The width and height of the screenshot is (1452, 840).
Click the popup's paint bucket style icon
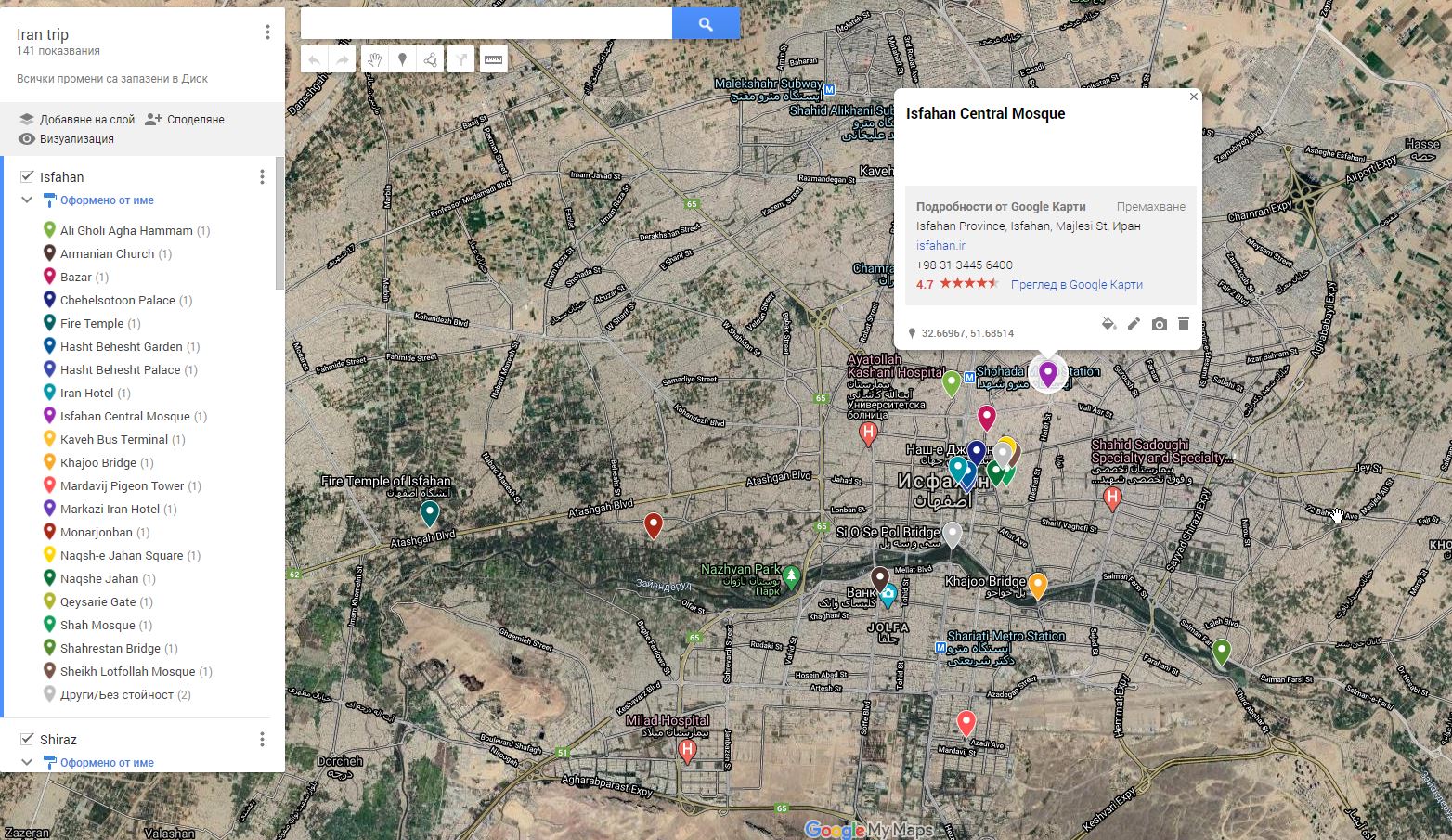click(x=1108, y=324)
